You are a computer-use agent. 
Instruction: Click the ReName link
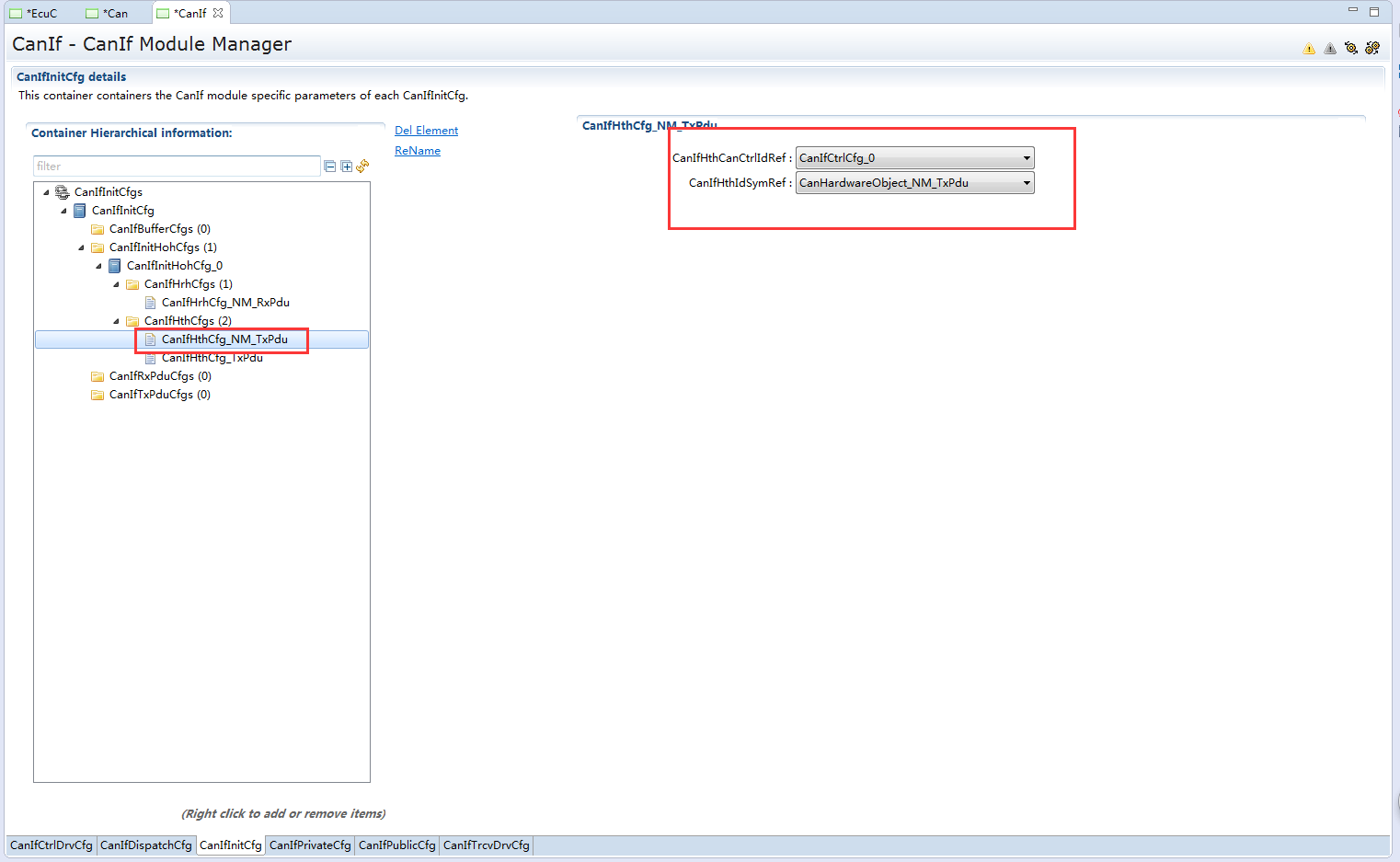418,151
